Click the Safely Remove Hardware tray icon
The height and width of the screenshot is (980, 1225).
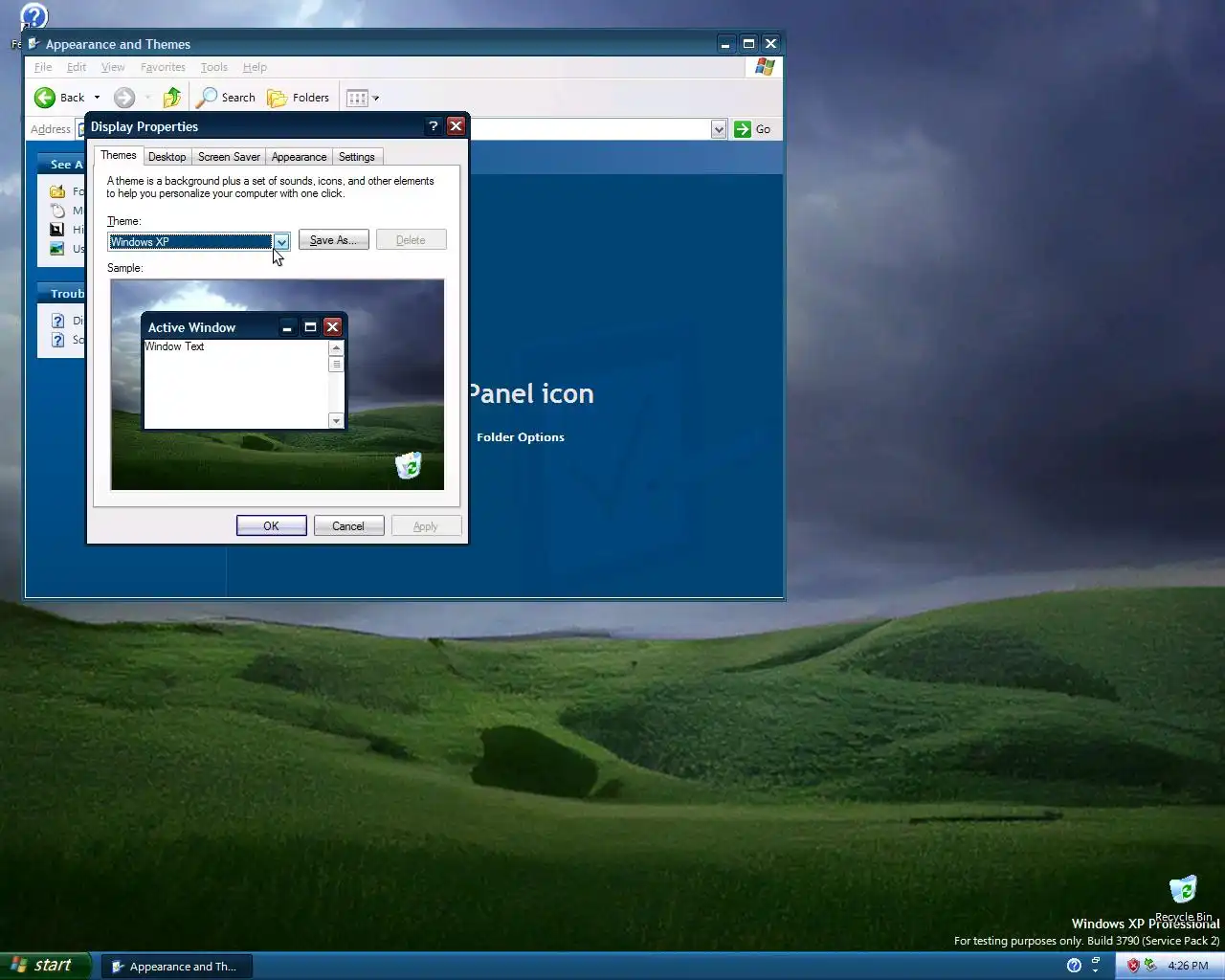coord(1151,966)
